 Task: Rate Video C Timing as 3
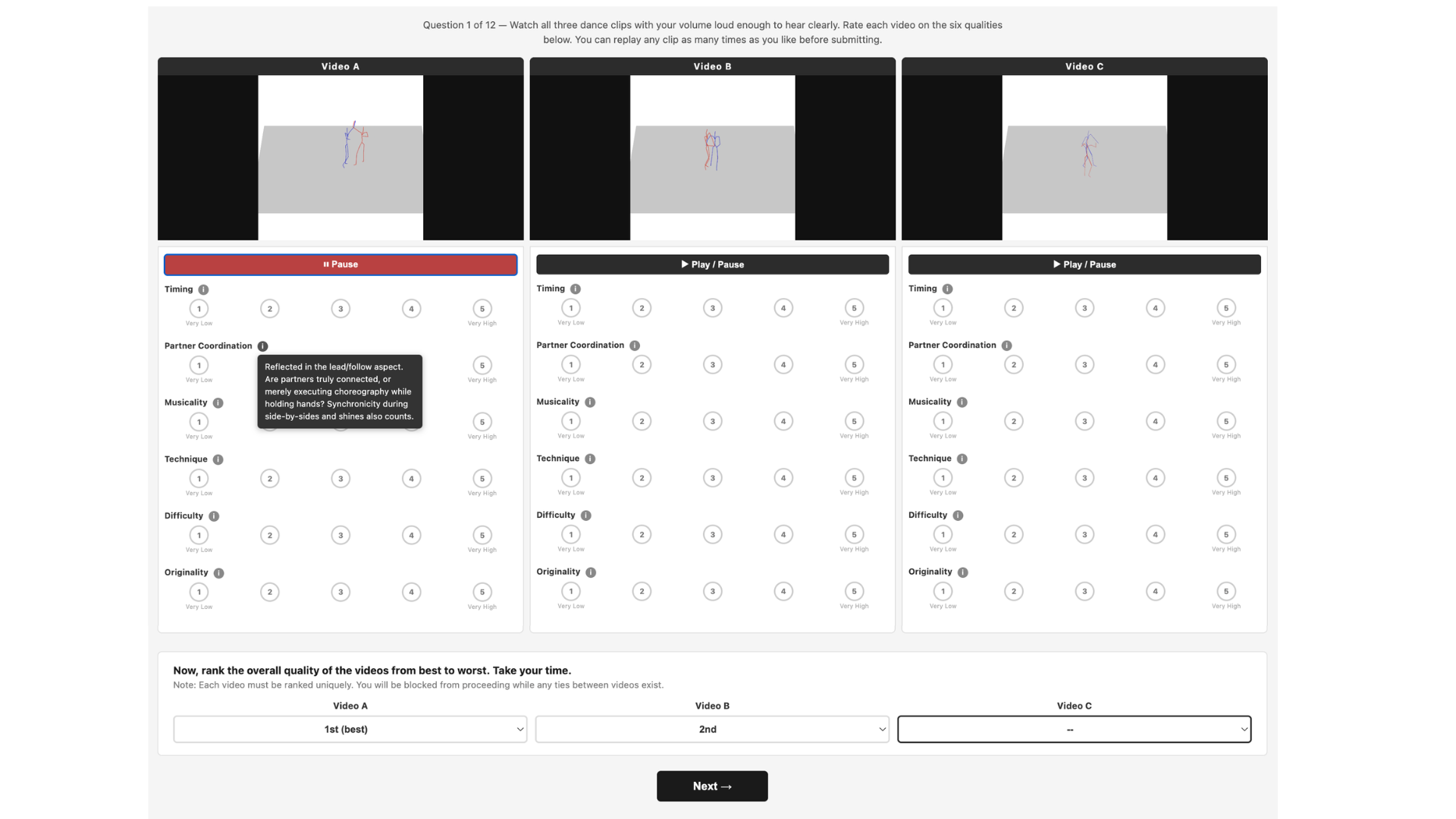point(1084,308)
